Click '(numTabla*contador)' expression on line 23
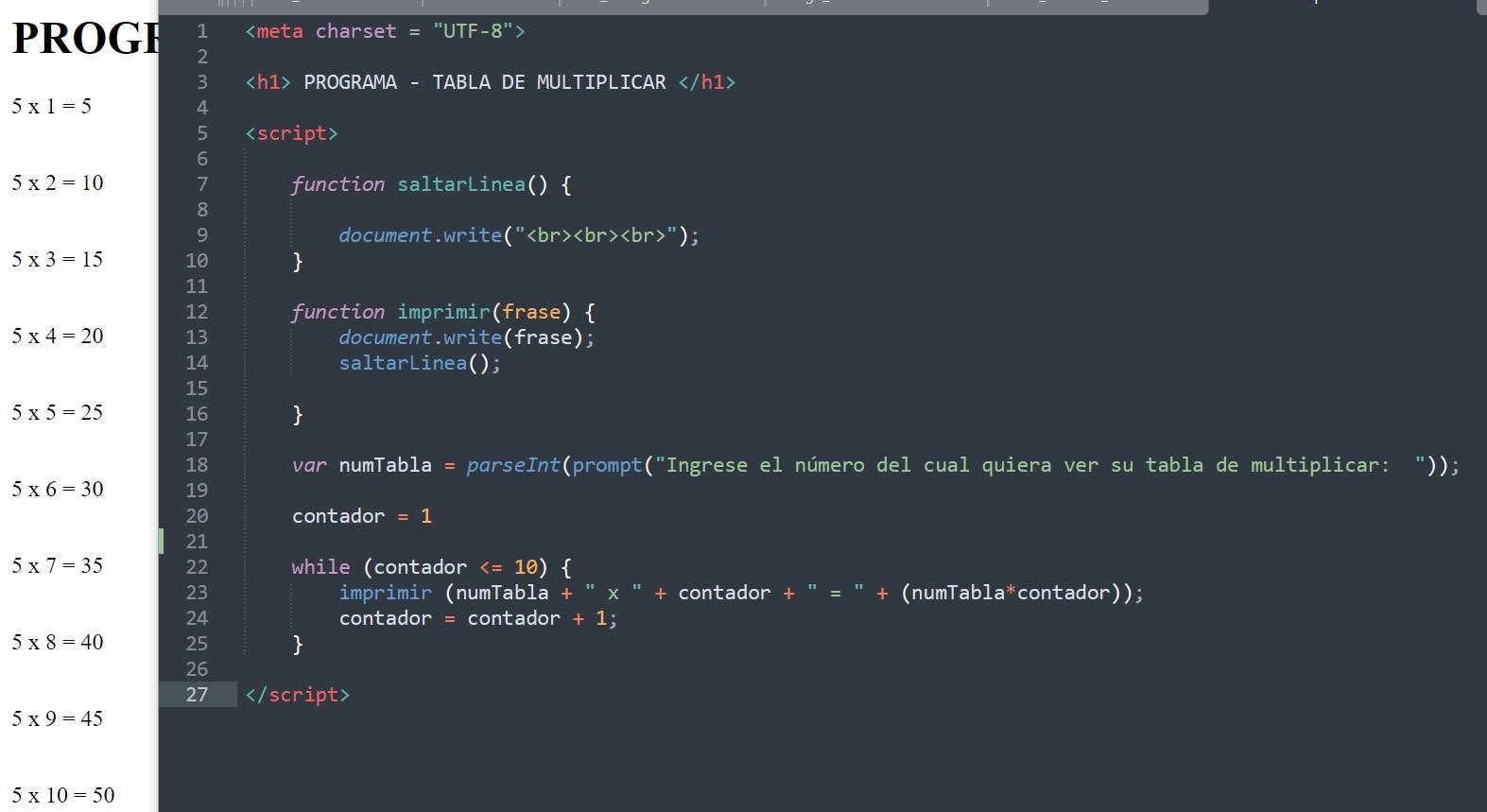The image size is (1487, 812). click(x=1011, y=593)
